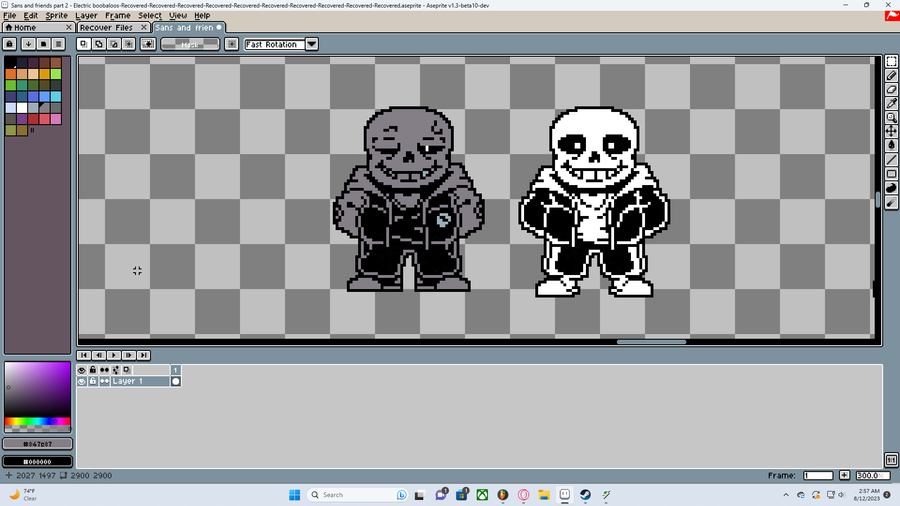Pick the white swatch in palette
The height and width of the screenshot is (506, 900).
point(22,108)
